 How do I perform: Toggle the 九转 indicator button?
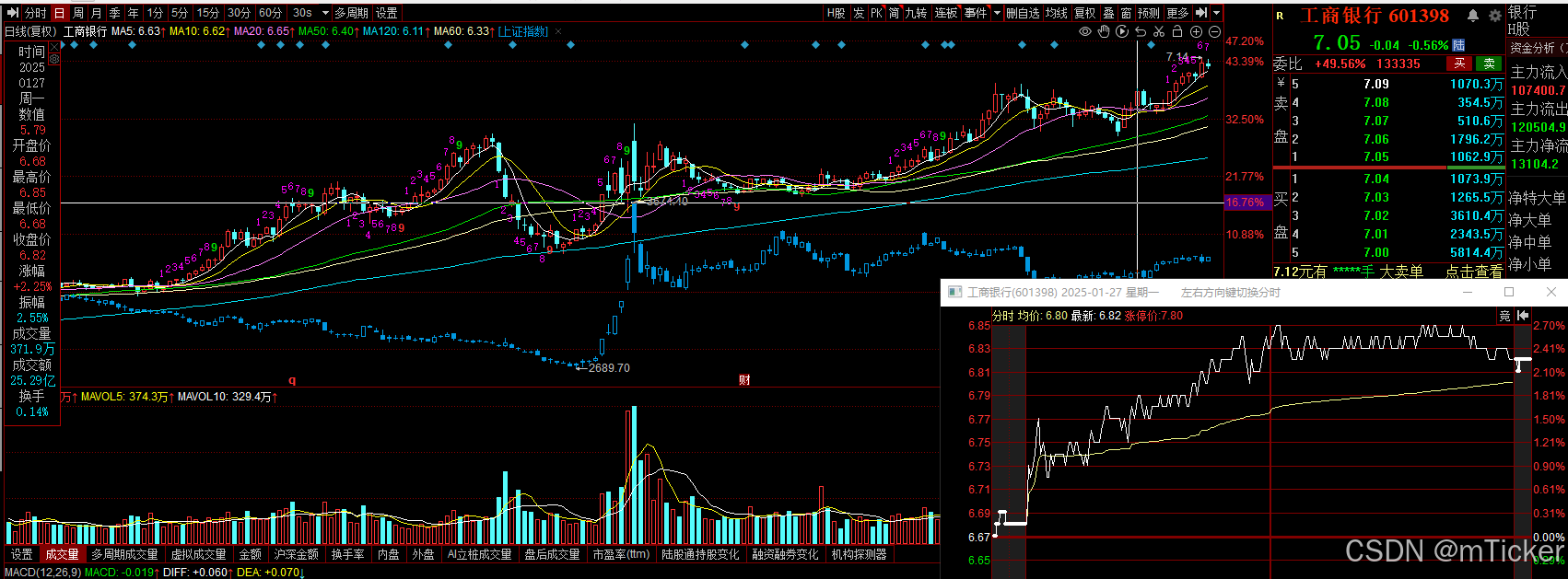(917, 13)
